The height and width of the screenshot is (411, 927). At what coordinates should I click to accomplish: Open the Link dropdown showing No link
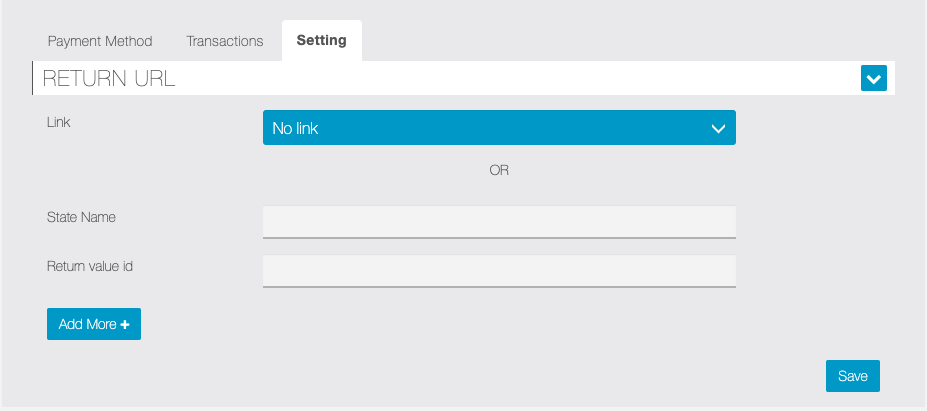click(499, 128)
